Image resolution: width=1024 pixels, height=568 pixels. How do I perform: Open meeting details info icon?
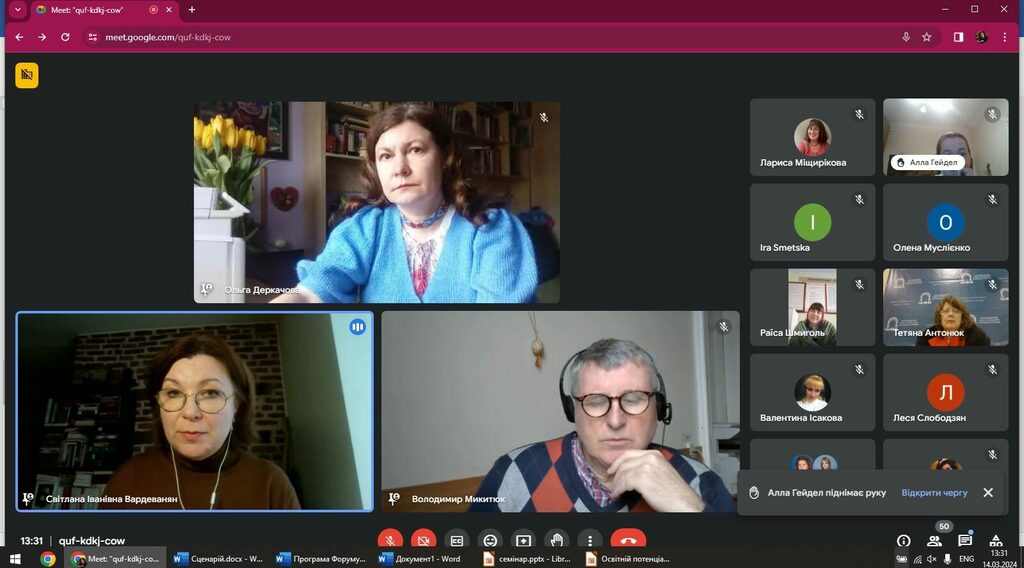[x=904, y=540]
